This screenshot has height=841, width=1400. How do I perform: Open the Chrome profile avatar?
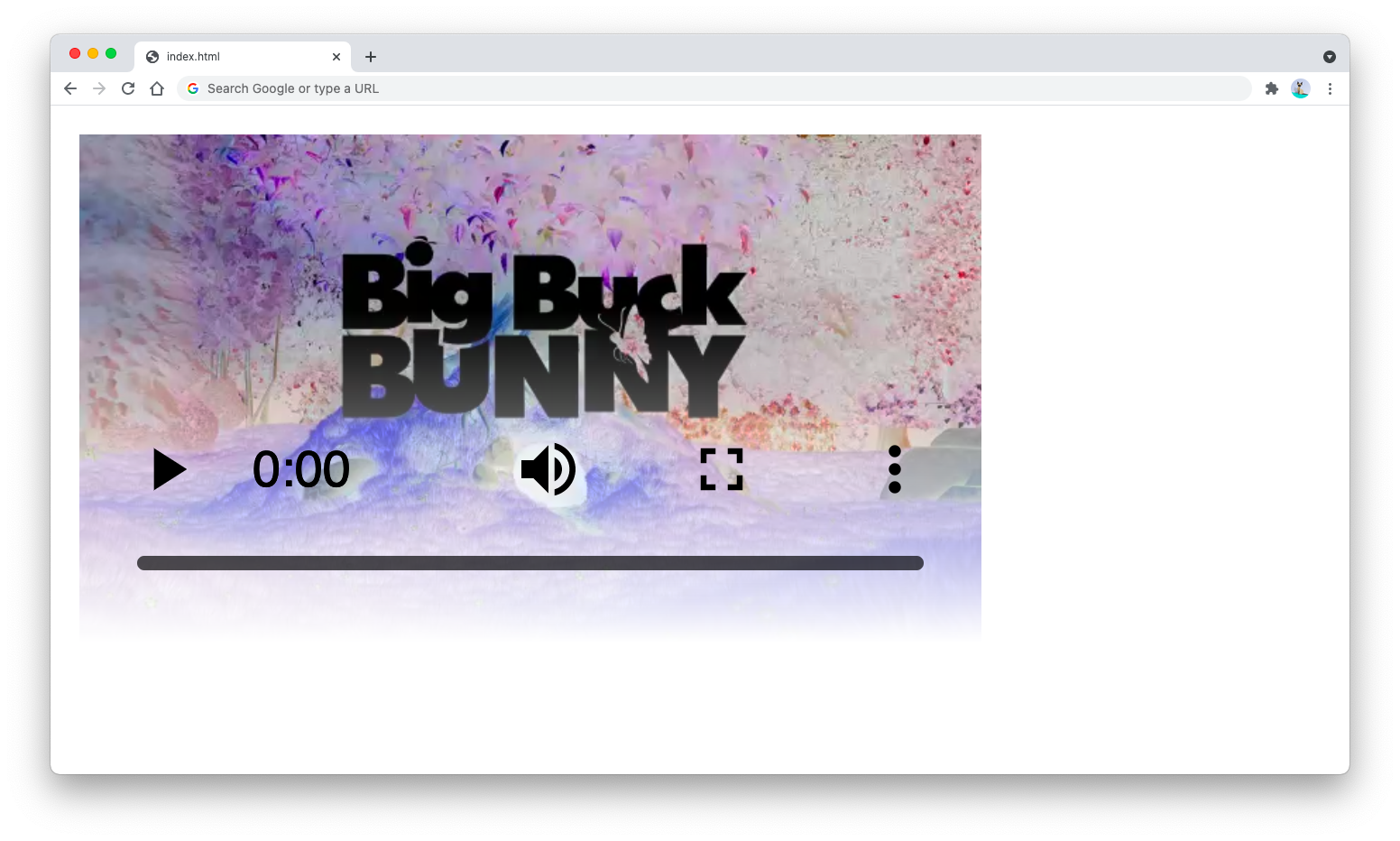1301,88
